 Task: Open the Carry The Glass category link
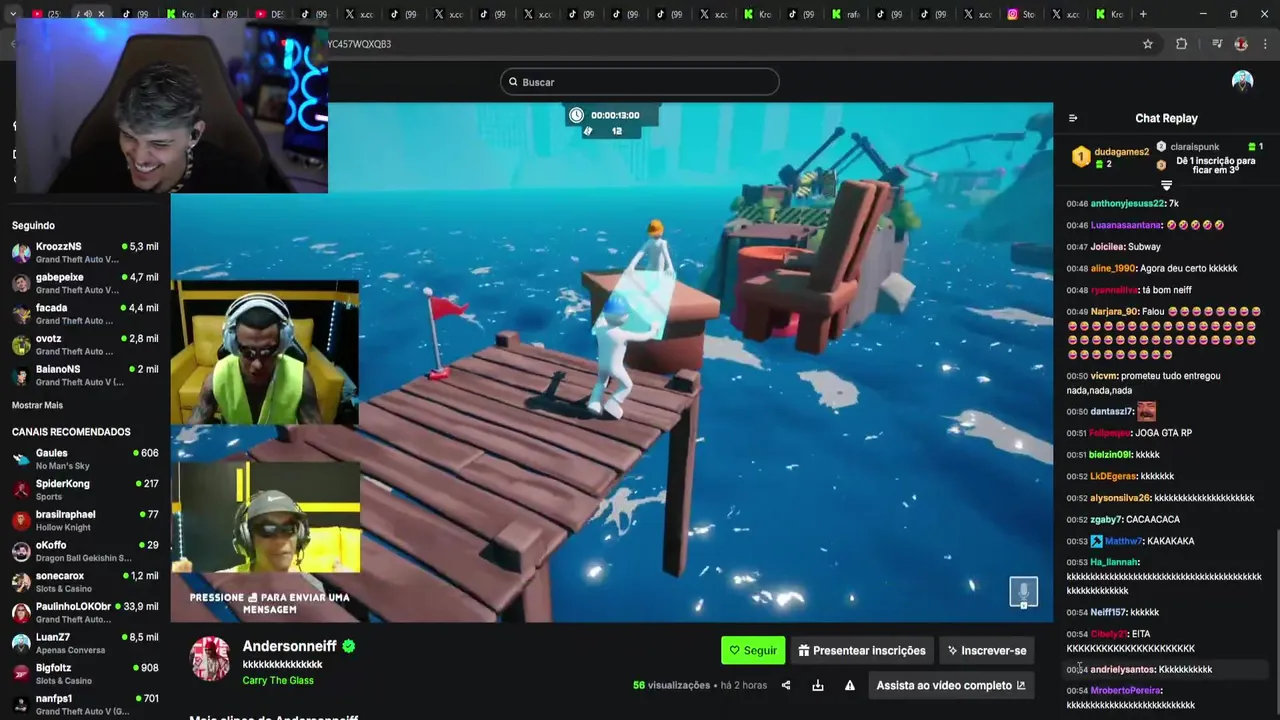(x=278, y=680)
